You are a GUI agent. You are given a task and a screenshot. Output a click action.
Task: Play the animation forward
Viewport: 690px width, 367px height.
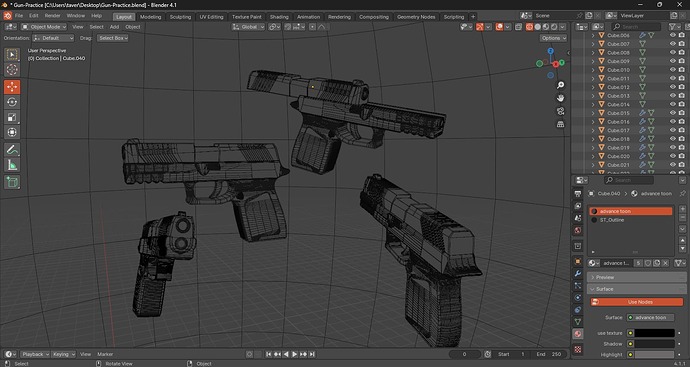295,354
